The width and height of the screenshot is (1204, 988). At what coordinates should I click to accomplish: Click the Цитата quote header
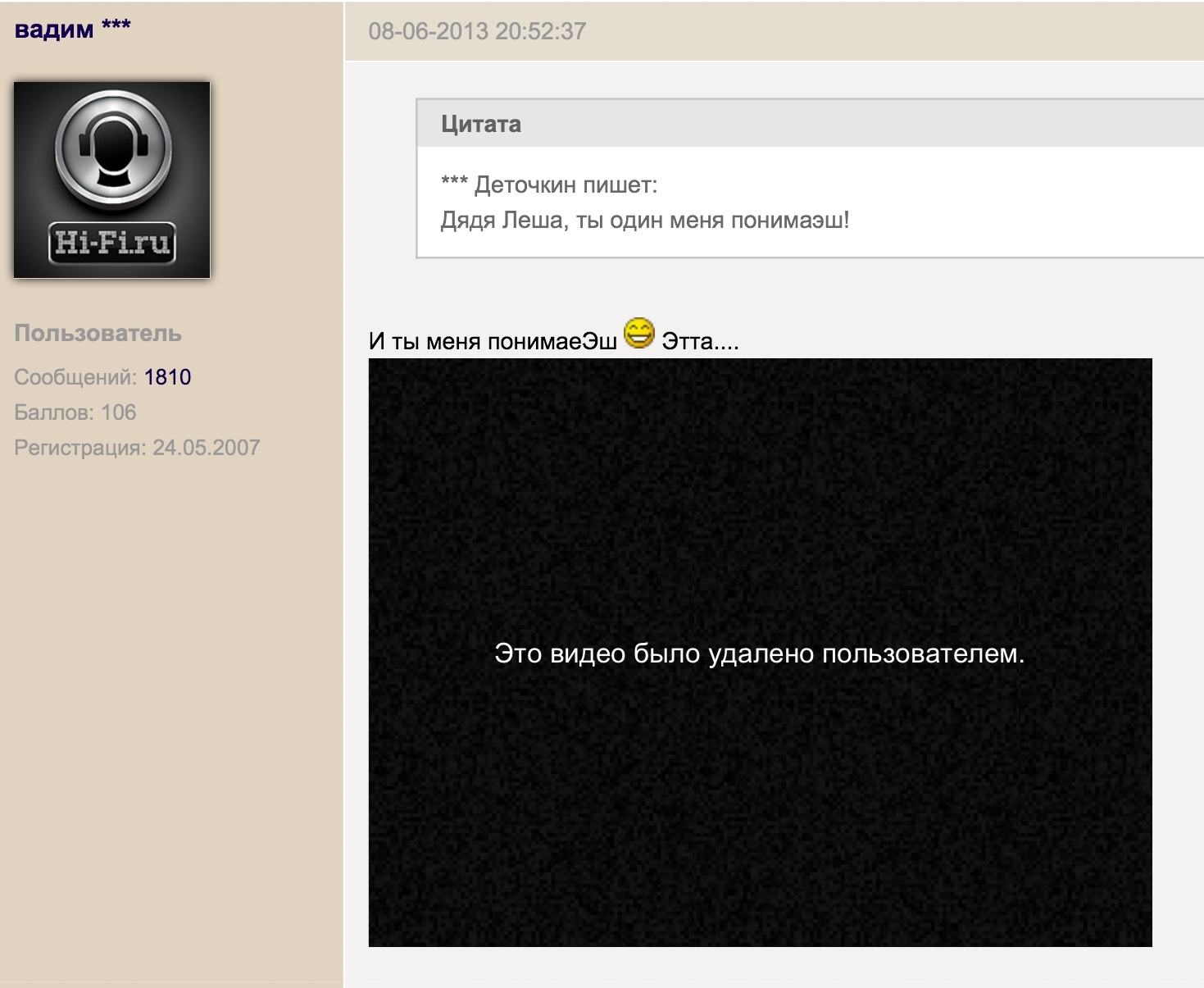pyautogui.click(x=481, y=124)
